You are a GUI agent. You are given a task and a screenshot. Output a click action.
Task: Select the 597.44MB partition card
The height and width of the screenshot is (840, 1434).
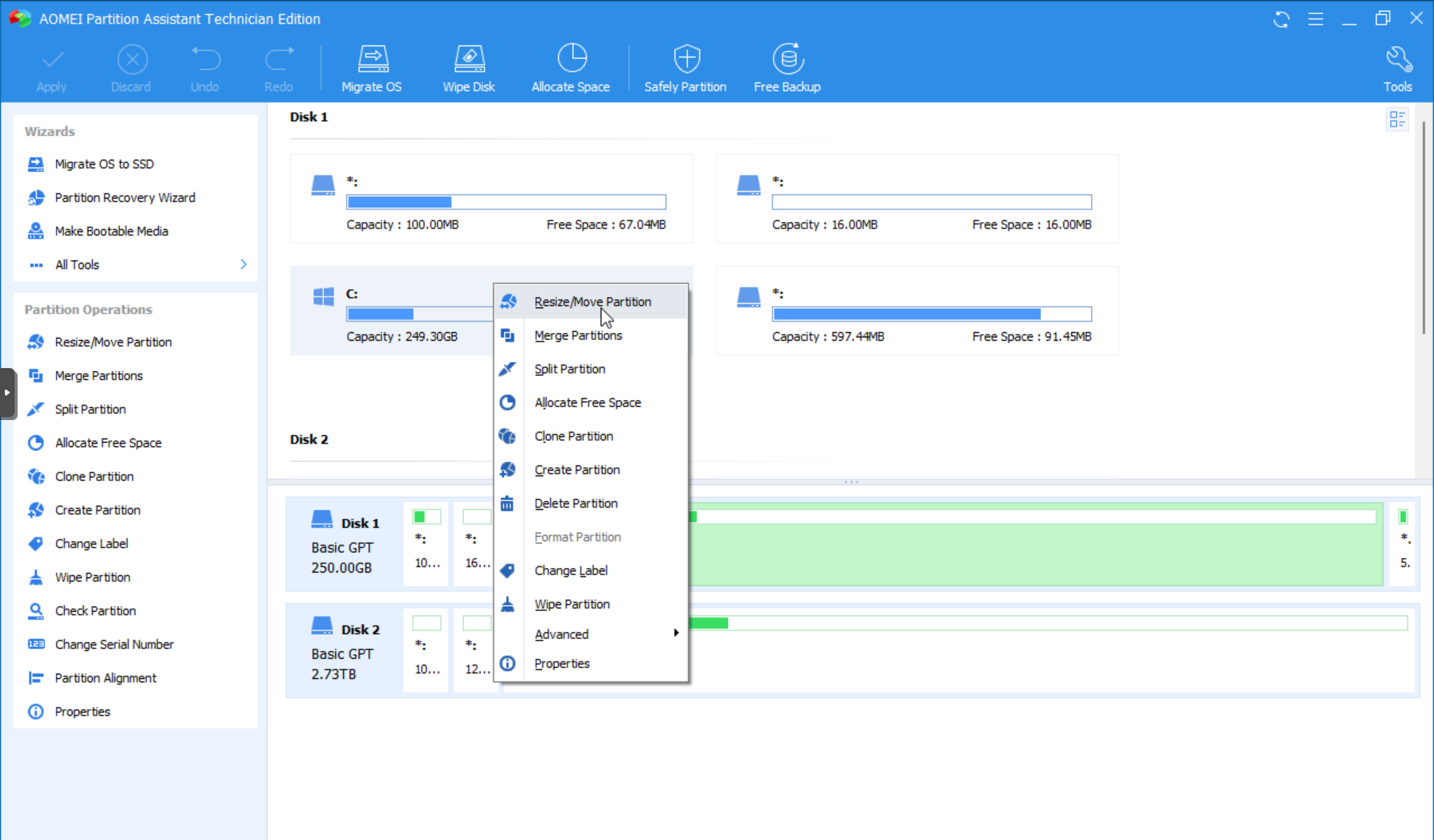tap(917, 311)
